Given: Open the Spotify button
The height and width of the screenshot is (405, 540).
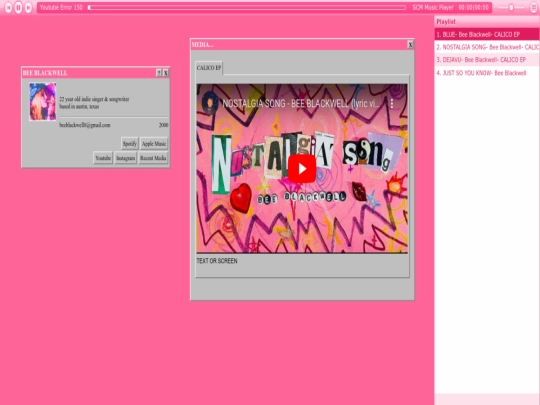Looking at the screenshot, I should (x=130, y=144).
